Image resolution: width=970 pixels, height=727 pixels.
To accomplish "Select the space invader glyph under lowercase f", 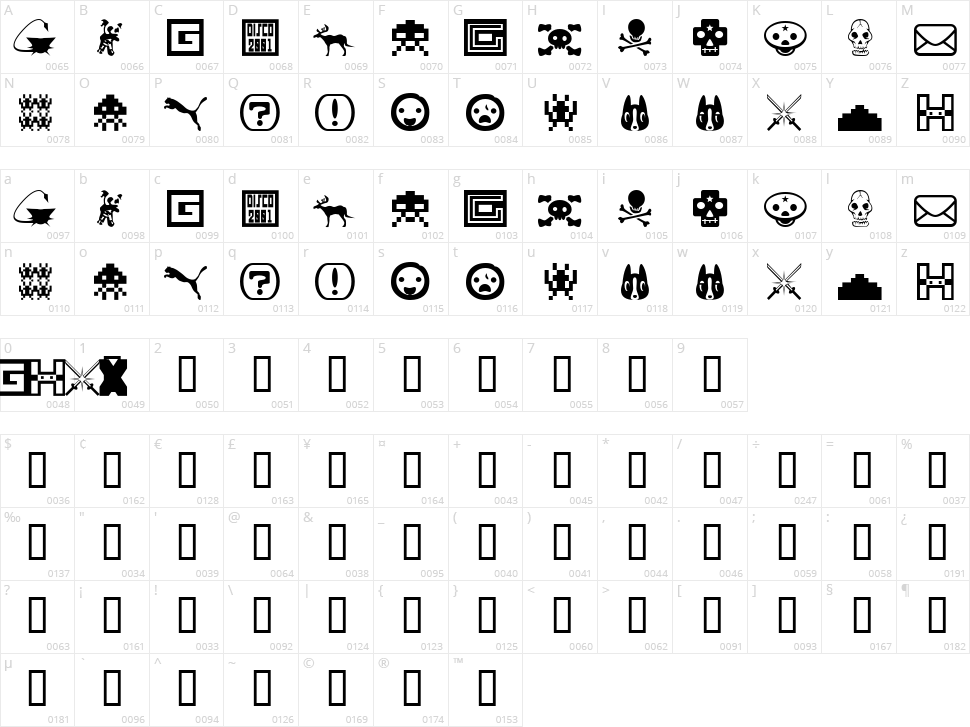I will [410, 209].
